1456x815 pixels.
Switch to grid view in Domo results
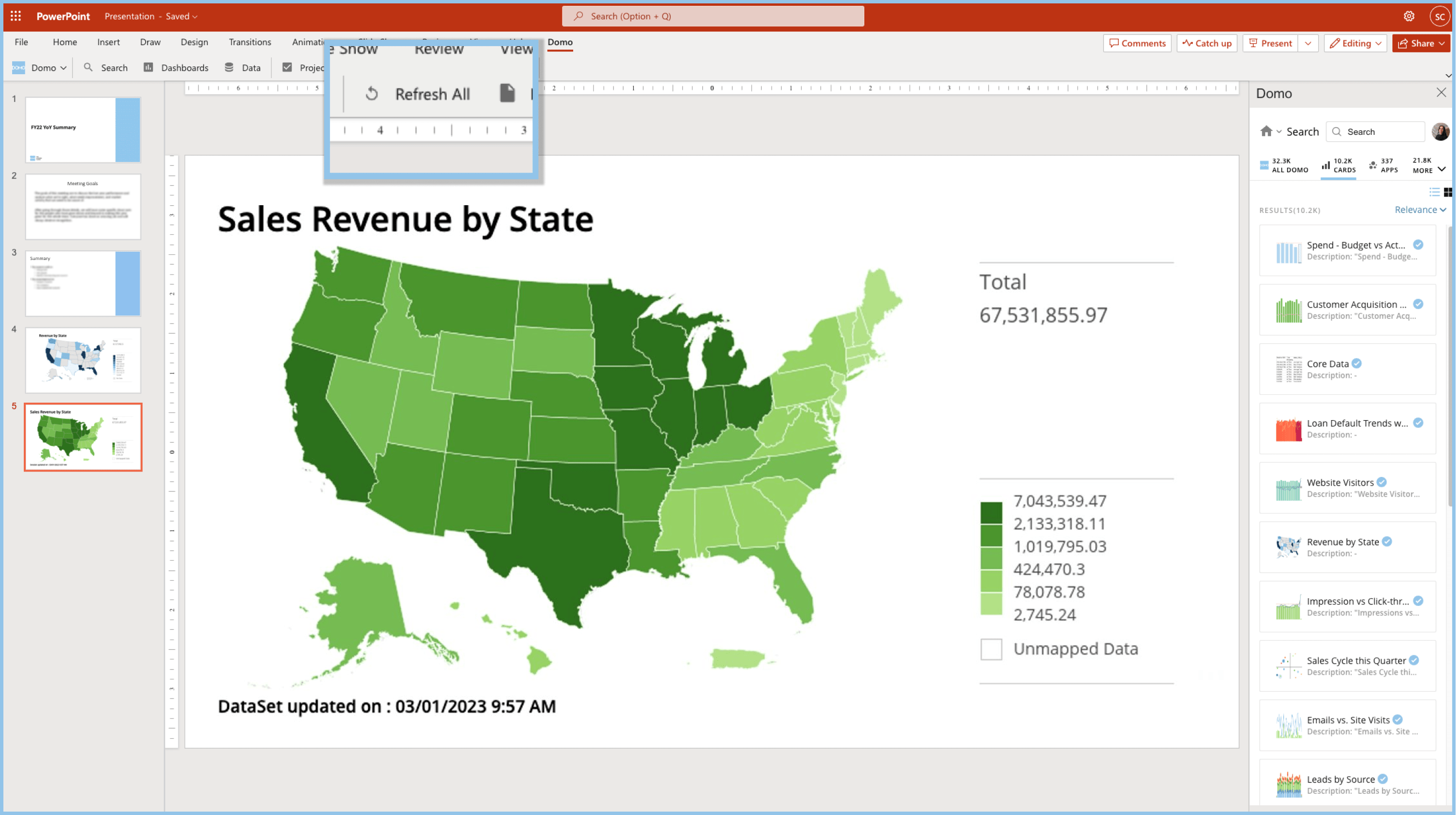click(1448, 192)
